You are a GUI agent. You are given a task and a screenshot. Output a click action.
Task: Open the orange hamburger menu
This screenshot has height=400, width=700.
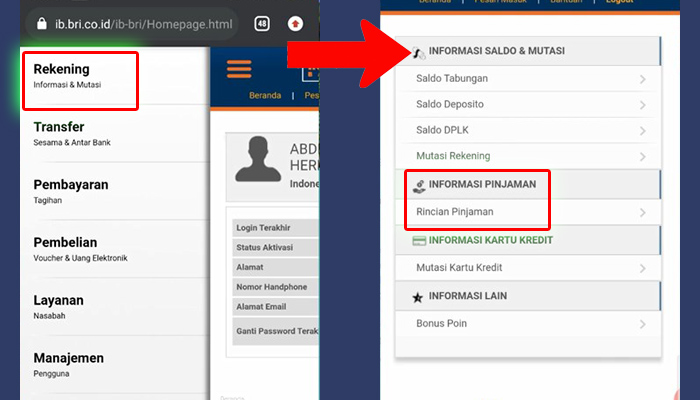[x=239, y=69]
